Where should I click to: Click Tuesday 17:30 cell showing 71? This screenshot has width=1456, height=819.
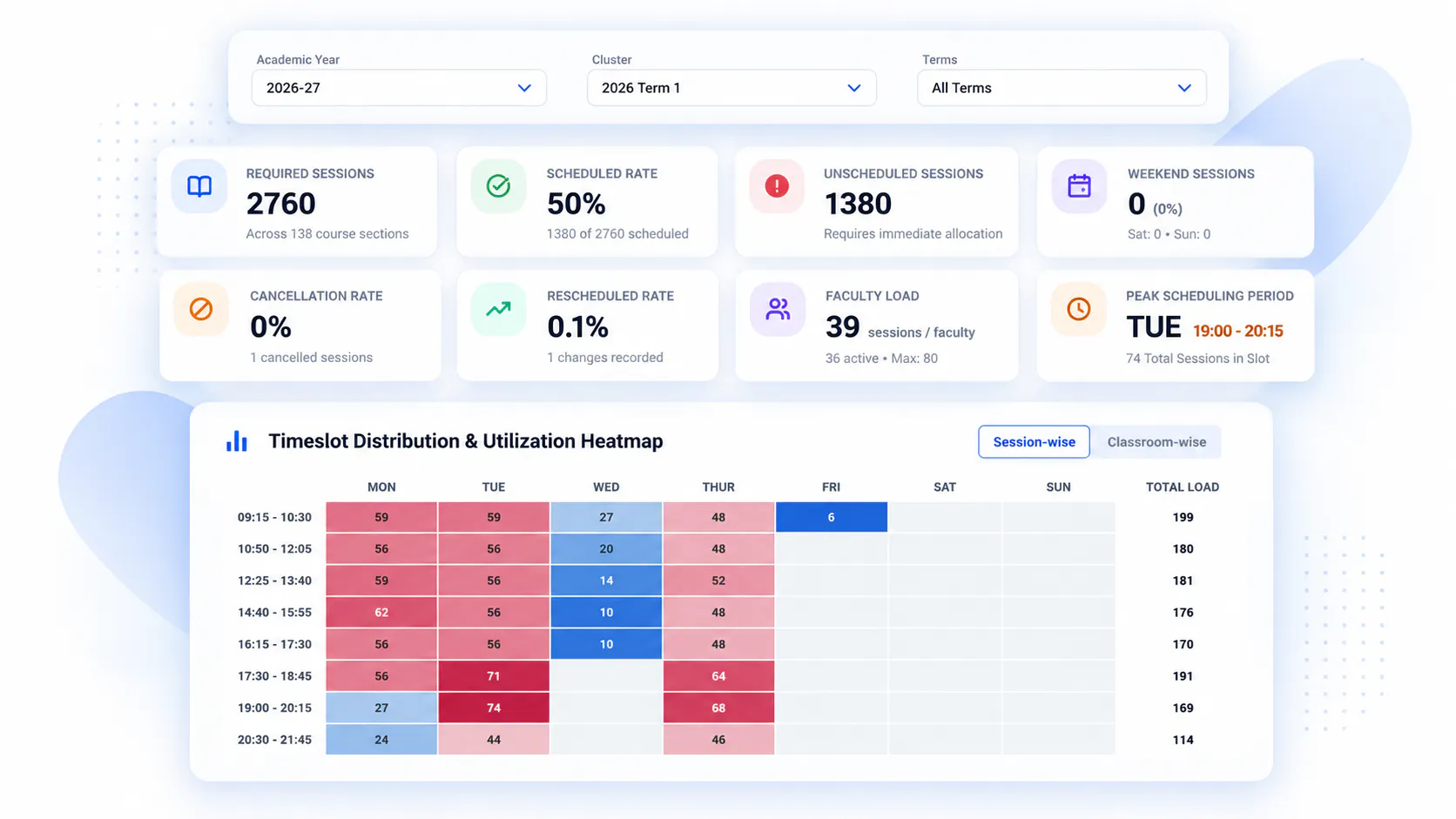point(494,676)
